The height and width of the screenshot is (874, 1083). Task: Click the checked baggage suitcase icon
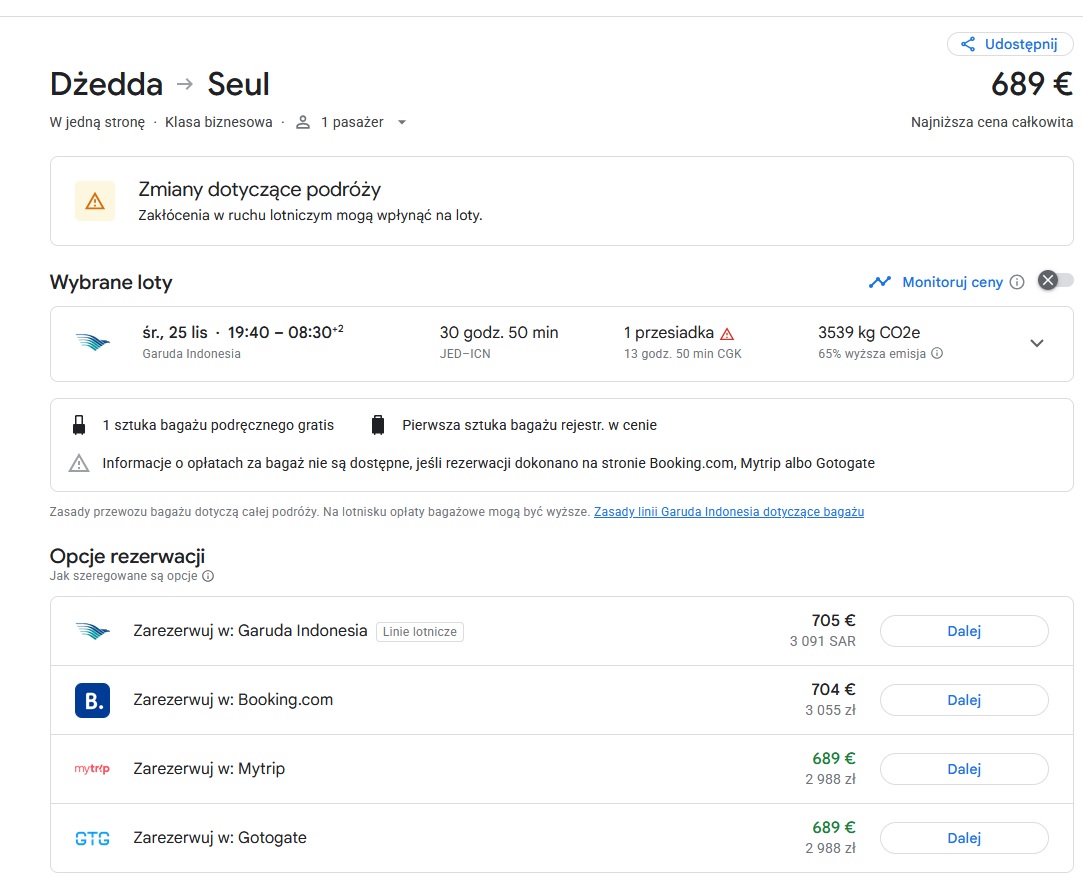tap(378, 425)
